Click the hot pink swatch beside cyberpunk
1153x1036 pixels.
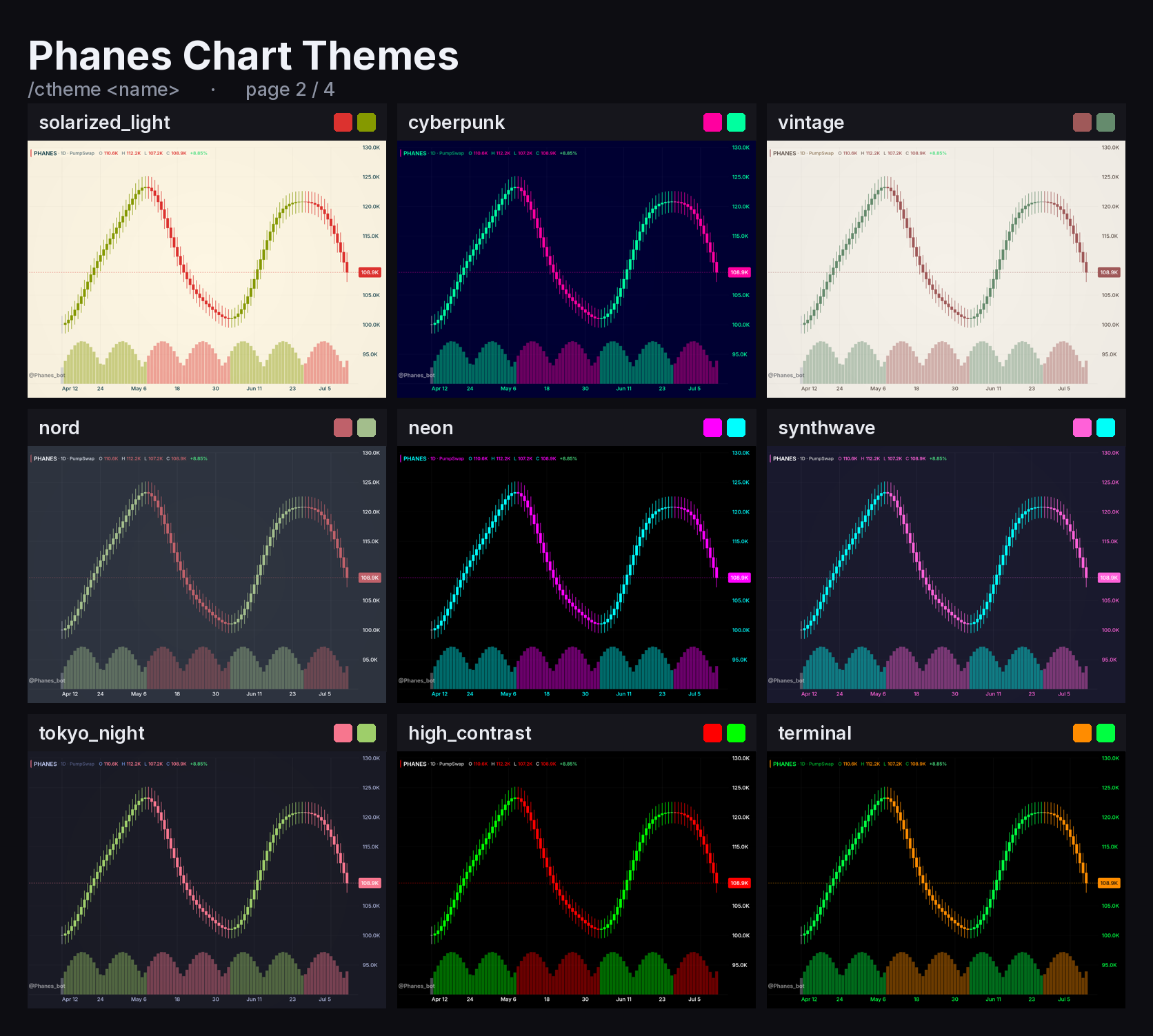712,122
